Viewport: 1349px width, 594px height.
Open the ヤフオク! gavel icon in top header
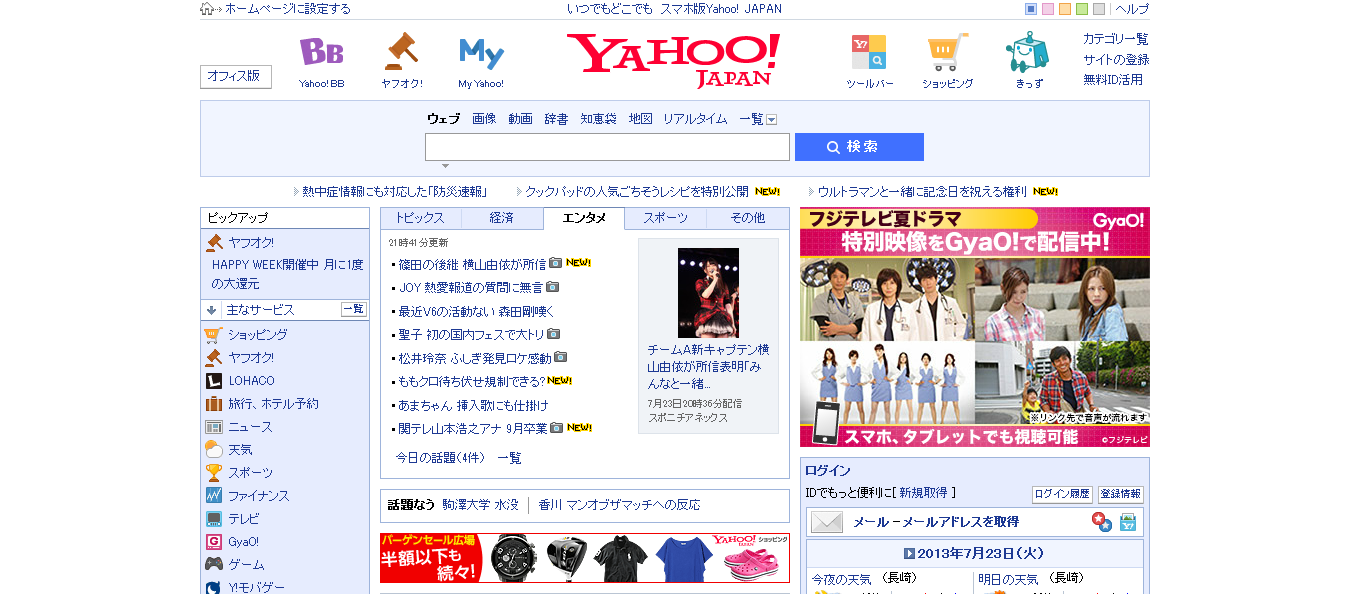tap(401, 51)
